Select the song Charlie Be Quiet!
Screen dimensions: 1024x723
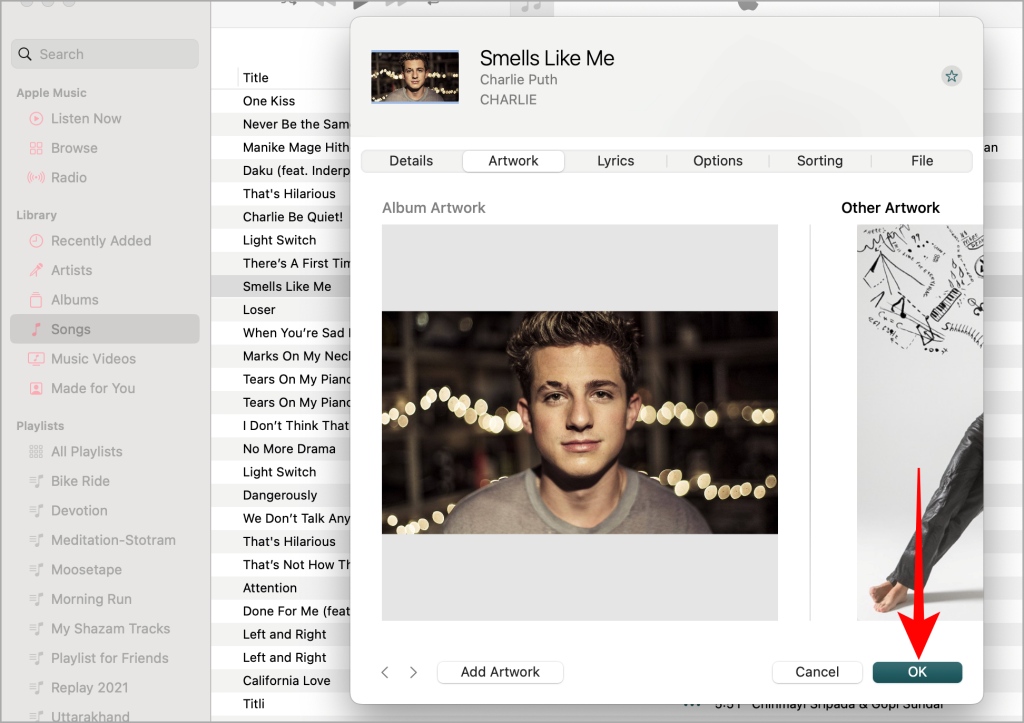(293, 217)
